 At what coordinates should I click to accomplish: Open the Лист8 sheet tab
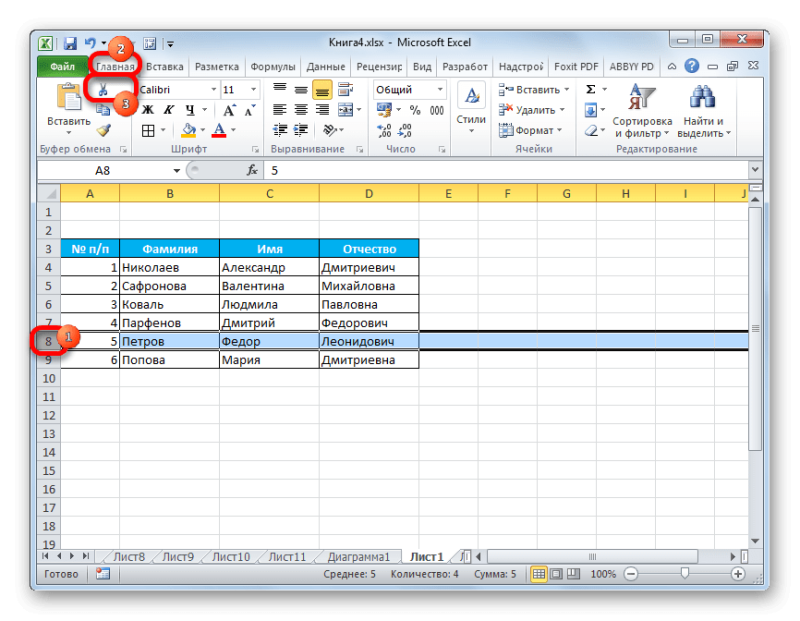129,557
